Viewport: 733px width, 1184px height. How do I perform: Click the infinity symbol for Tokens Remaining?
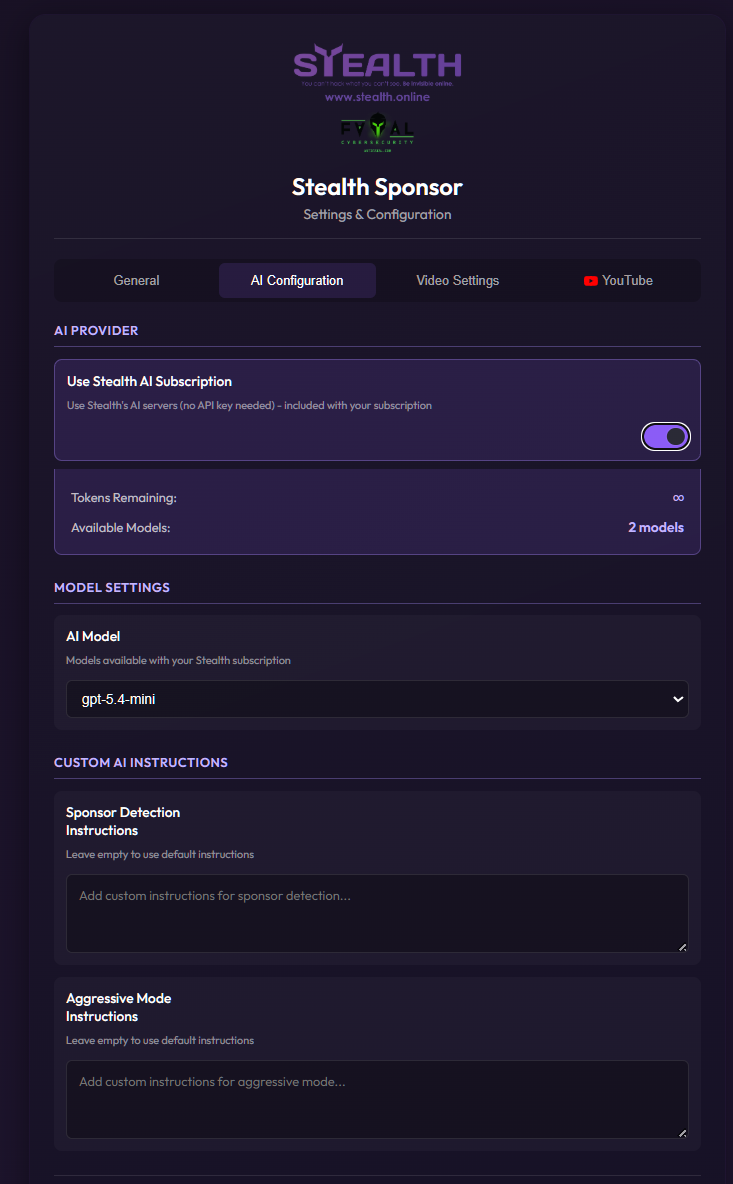coord(678,498)
